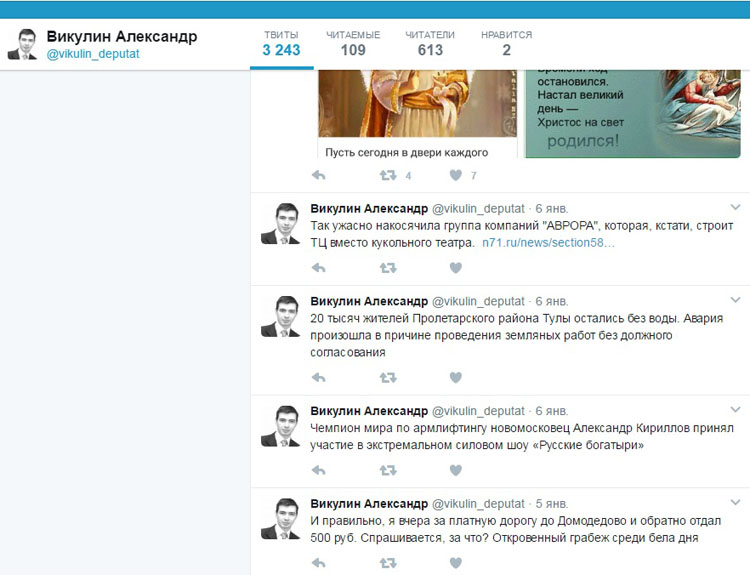
Task: Reply to the АВРОРА company tweet
Action: (x=319, y=268)
